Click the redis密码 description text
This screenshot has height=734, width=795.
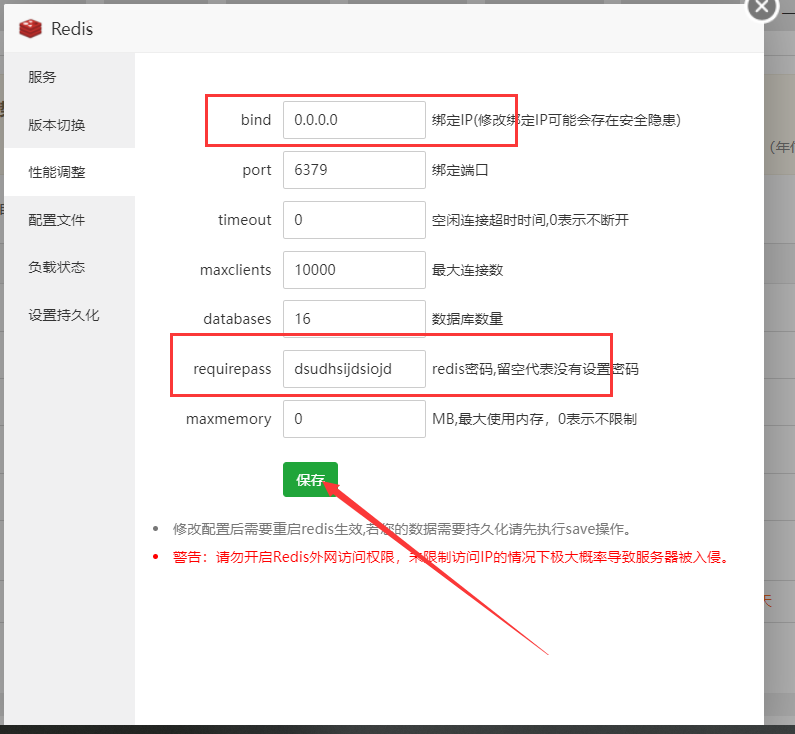pos(535,369)
